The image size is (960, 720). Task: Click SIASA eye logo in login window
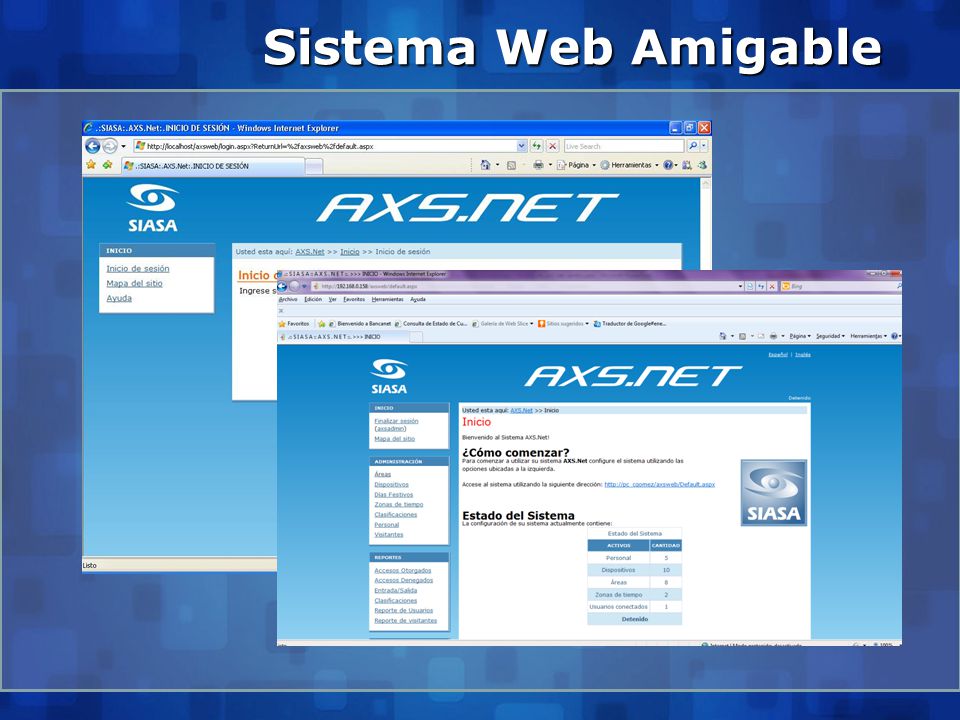coord(152,208)
